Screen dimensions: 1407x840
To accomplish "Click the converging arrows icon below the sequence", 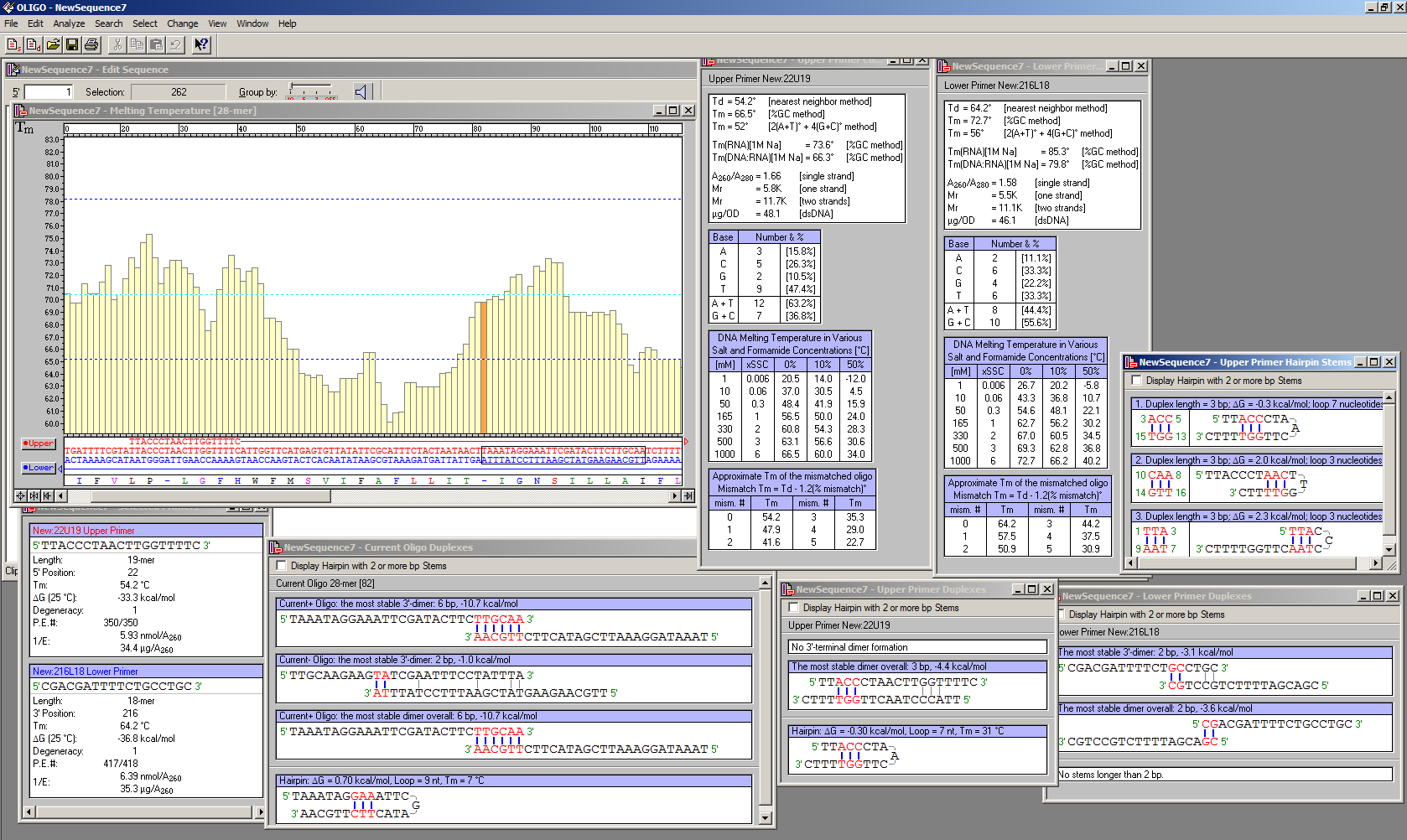I will [34, 495].
